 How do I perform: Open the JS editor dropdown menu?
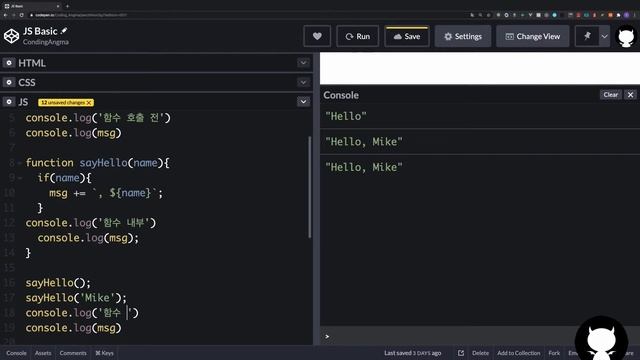[x=303, y=102]
